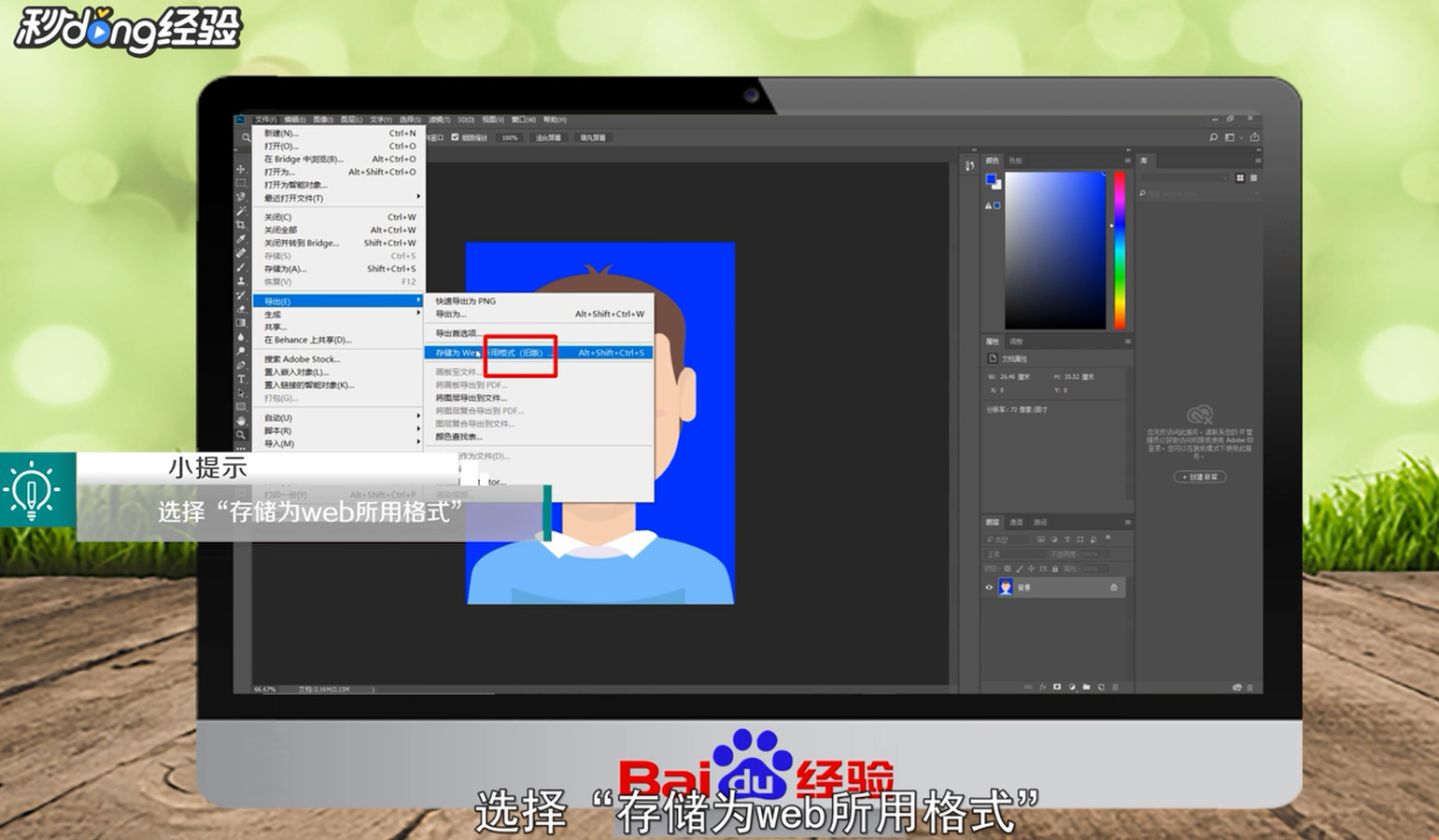Click the link layers icon
The width and height of the screenshot is (1439, 840).
[x=1028, y=687]
